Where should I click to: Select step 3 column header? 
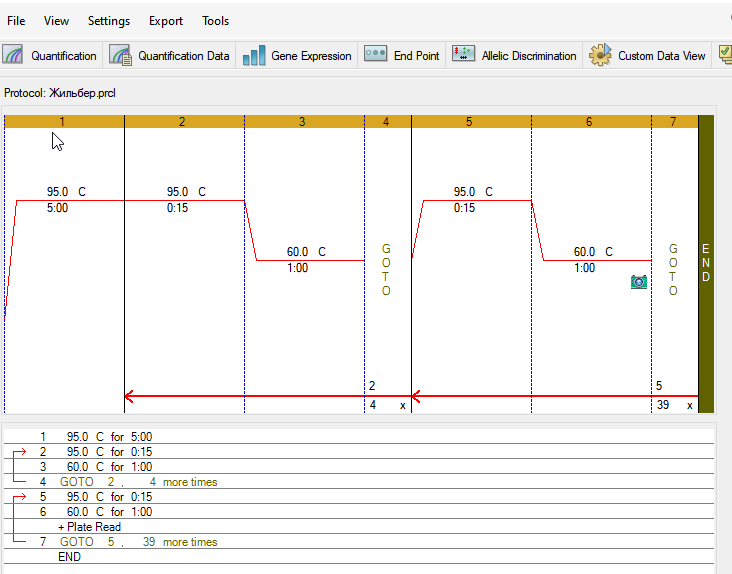(x=303, y=121)
